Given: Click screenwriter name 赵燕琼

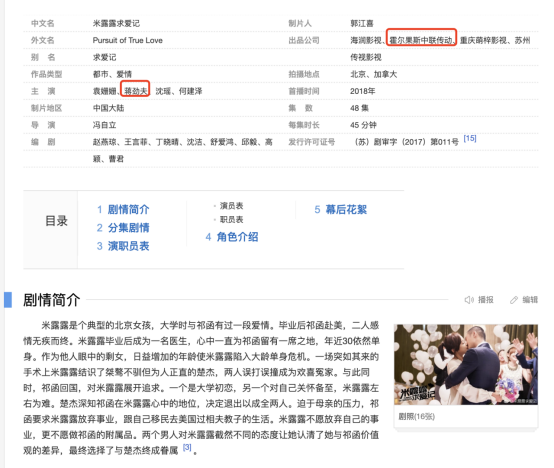Looking at the screenshot, I should (104, 142).
